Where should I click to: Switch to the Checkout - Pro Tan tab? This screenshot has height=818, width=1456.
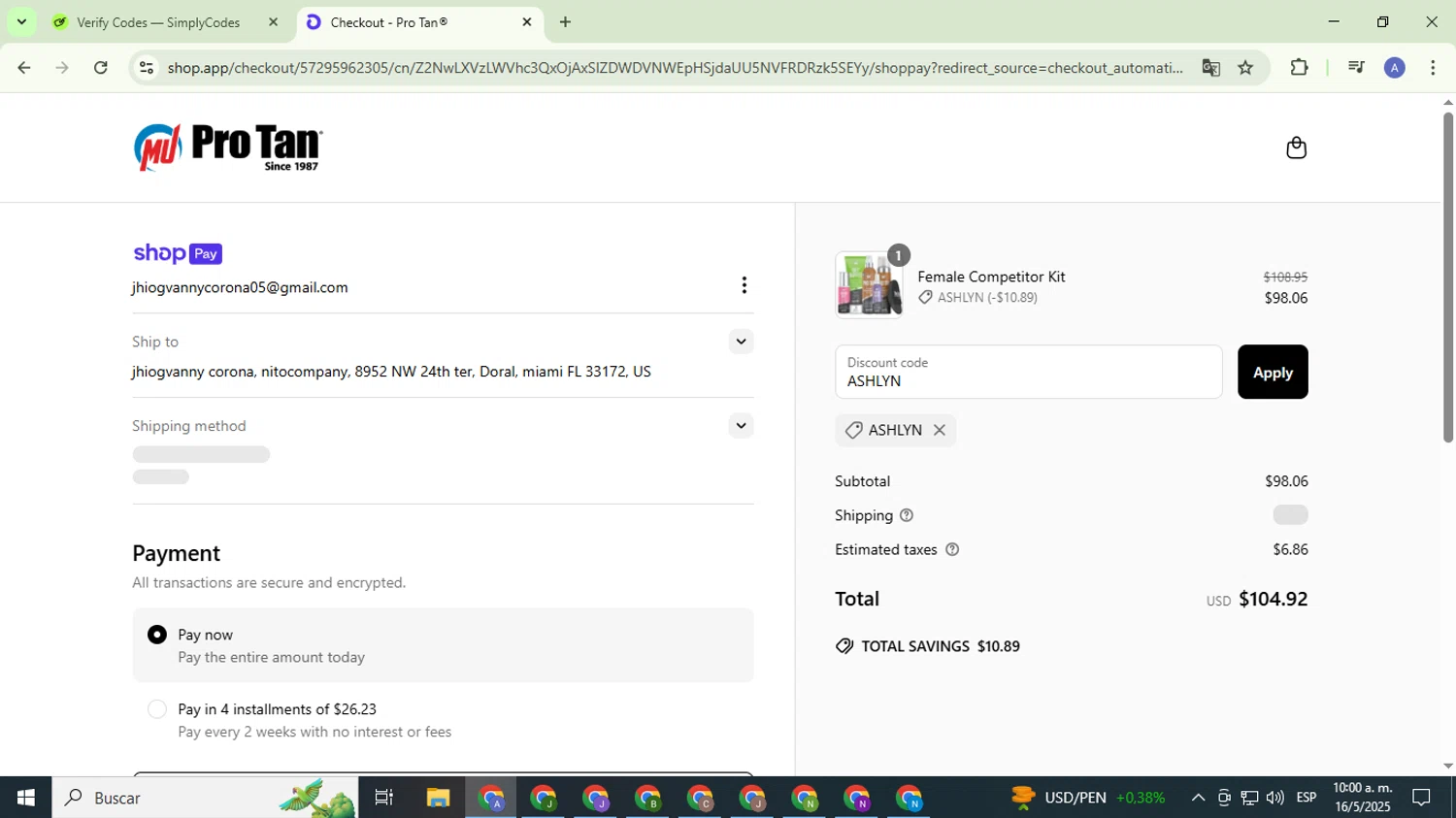pos(419,21)
